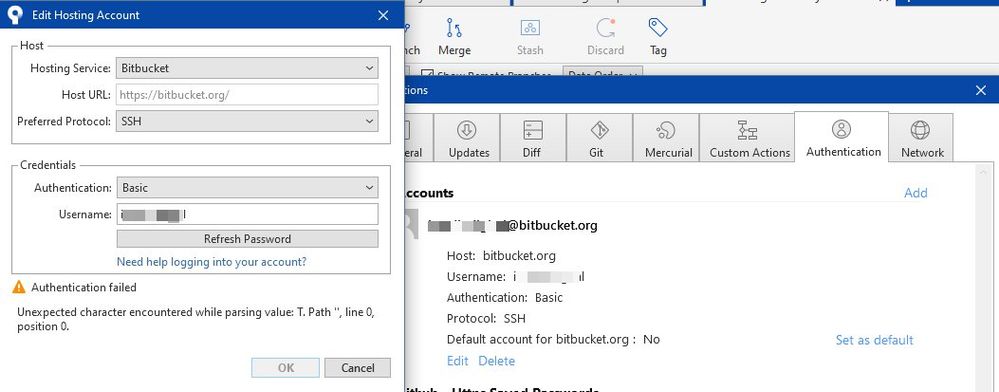999x392 pixels.
Task: Click the Authentication failed message text
Action: click(x=84, y=287)
